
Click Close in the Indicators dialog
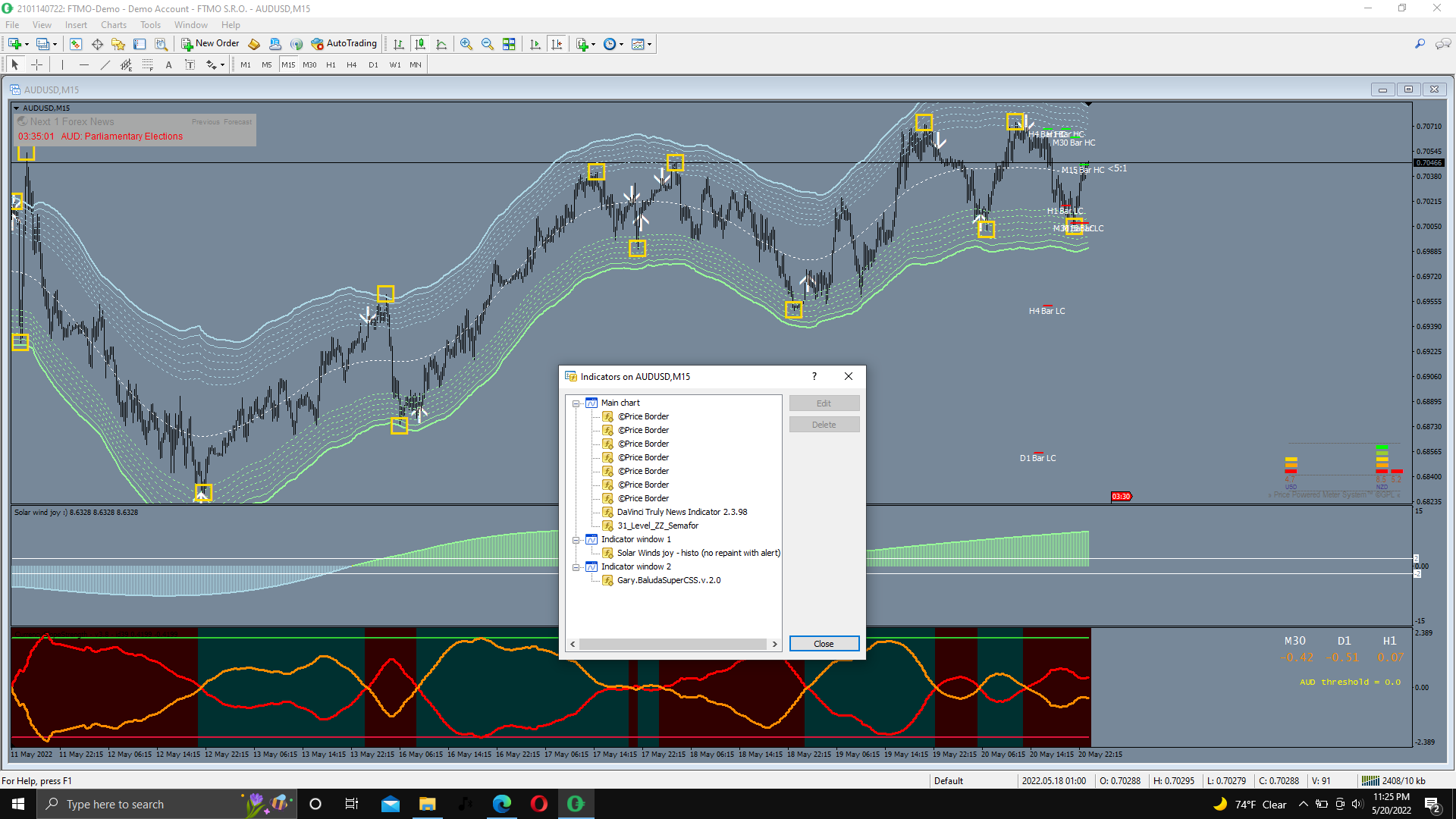[824, 644]
